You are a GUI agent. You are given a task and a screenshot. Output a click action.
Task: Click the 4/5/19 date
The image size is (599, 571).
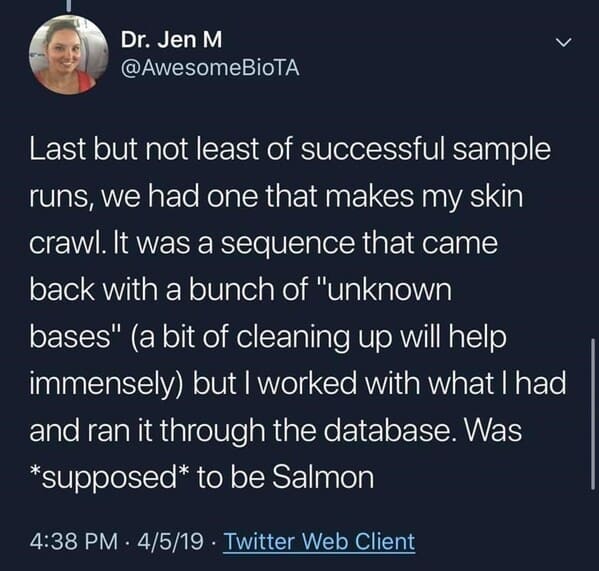[x=171, y=541]
